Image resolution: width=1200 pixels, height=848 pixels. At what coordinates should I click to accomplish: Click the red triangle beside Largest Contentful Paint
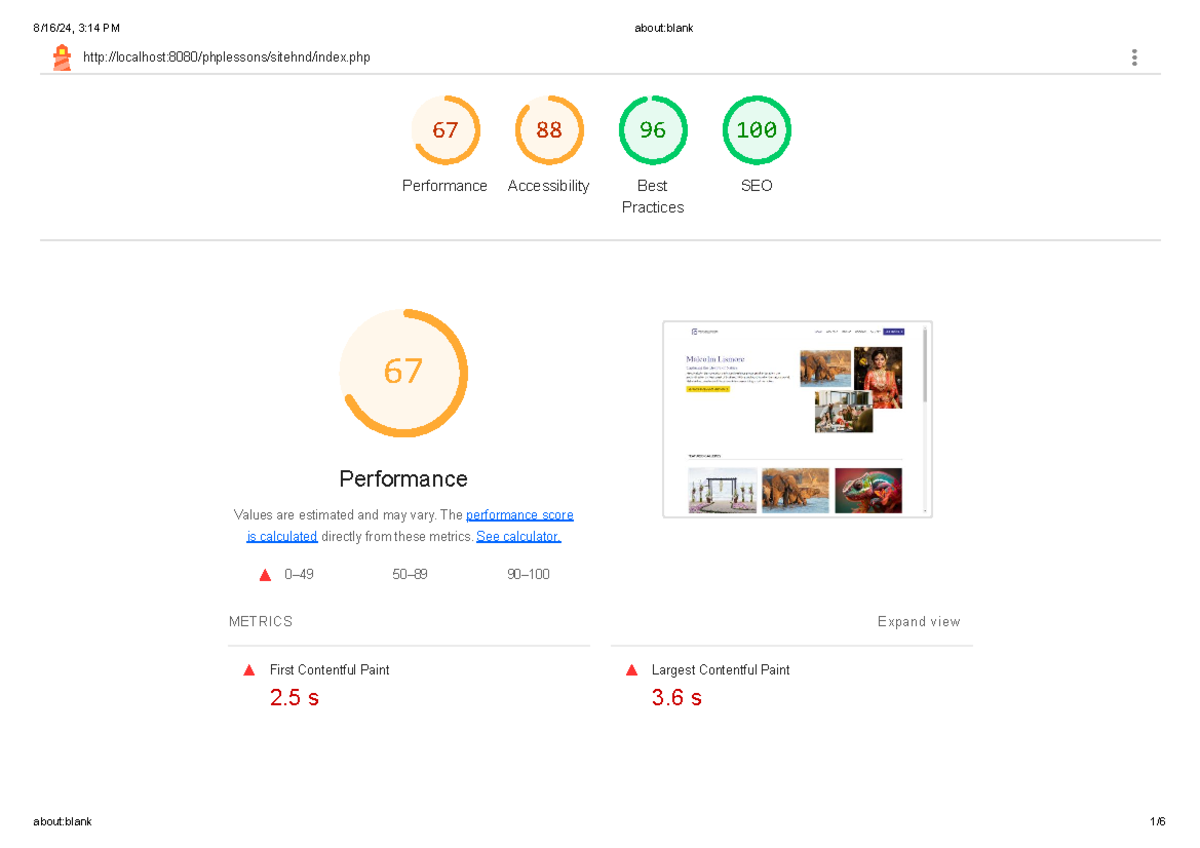point(631,670)
